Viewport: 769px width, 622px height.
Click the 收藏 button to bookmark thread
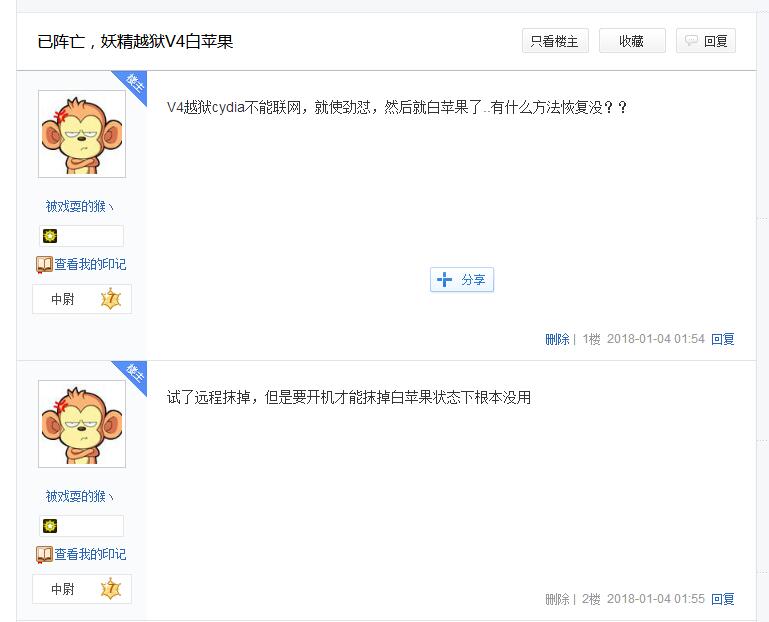point(632,41)
